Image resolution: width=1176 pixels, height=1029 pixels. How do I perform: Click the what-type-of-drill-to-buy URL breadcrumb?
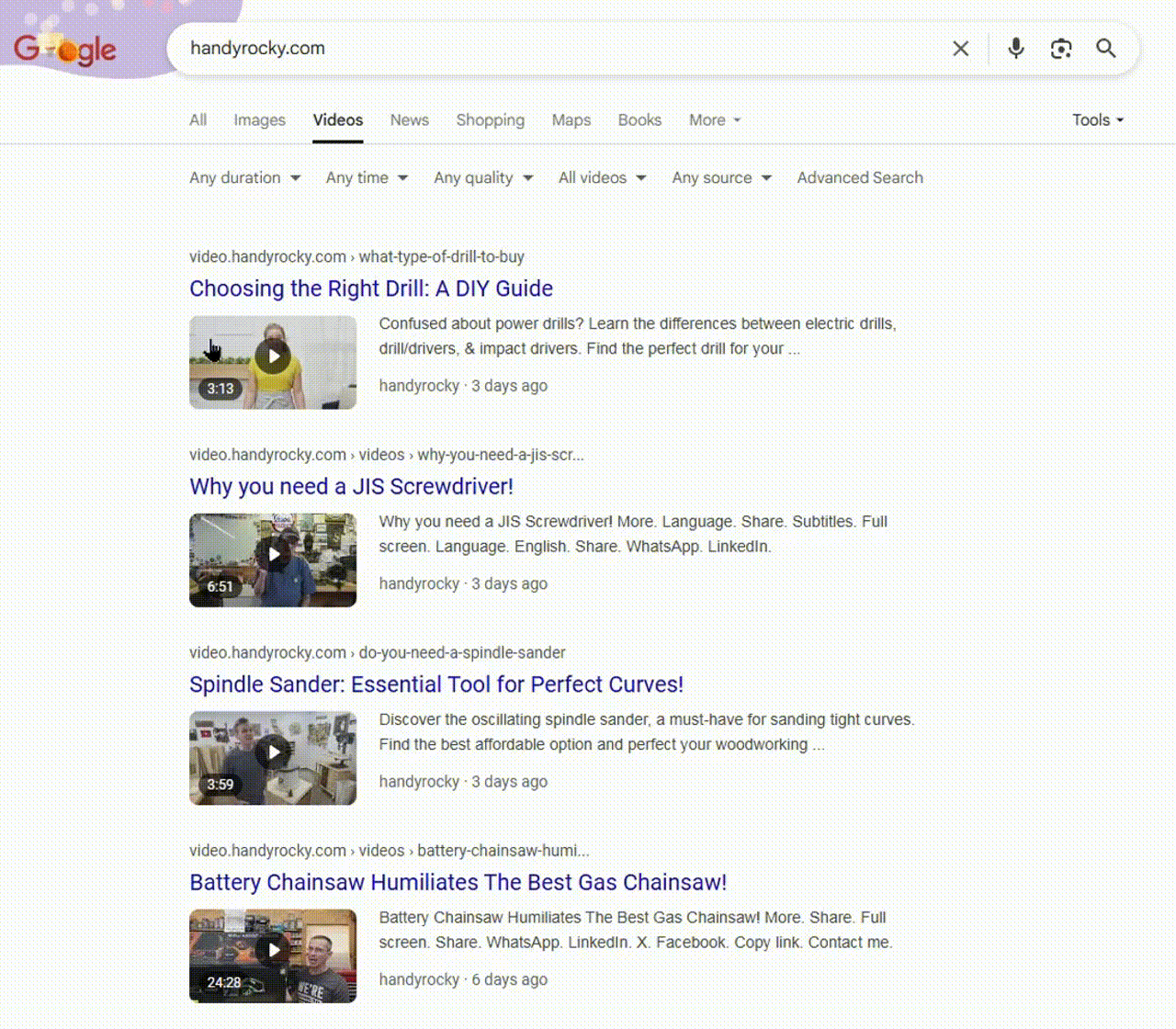(441, 257)
